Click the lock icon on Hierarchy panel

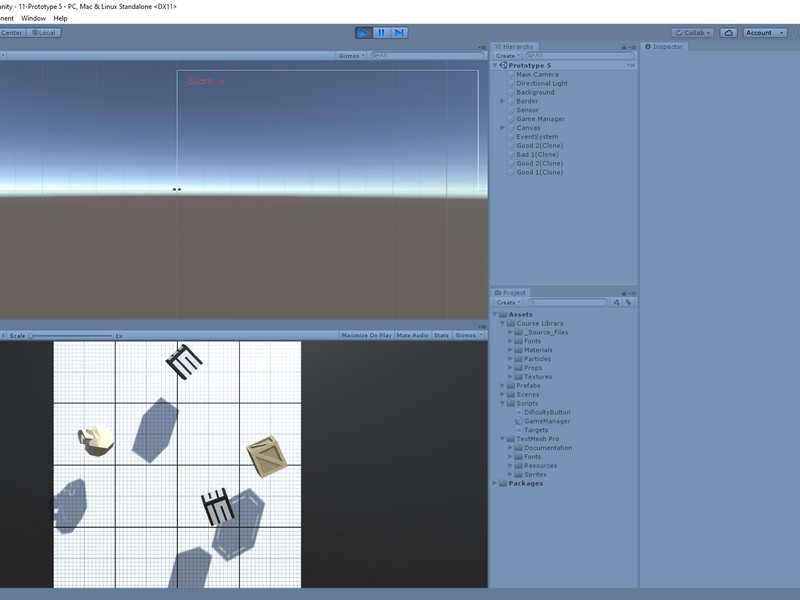pos(623,47)
